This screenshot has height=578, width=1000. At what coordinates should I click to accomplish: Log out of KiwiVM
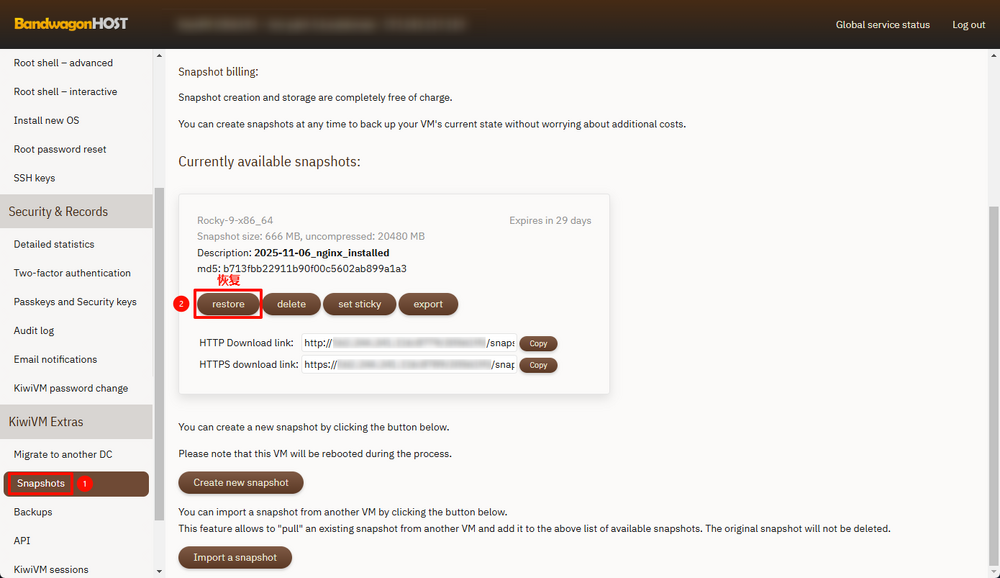(x=968, y=25)
